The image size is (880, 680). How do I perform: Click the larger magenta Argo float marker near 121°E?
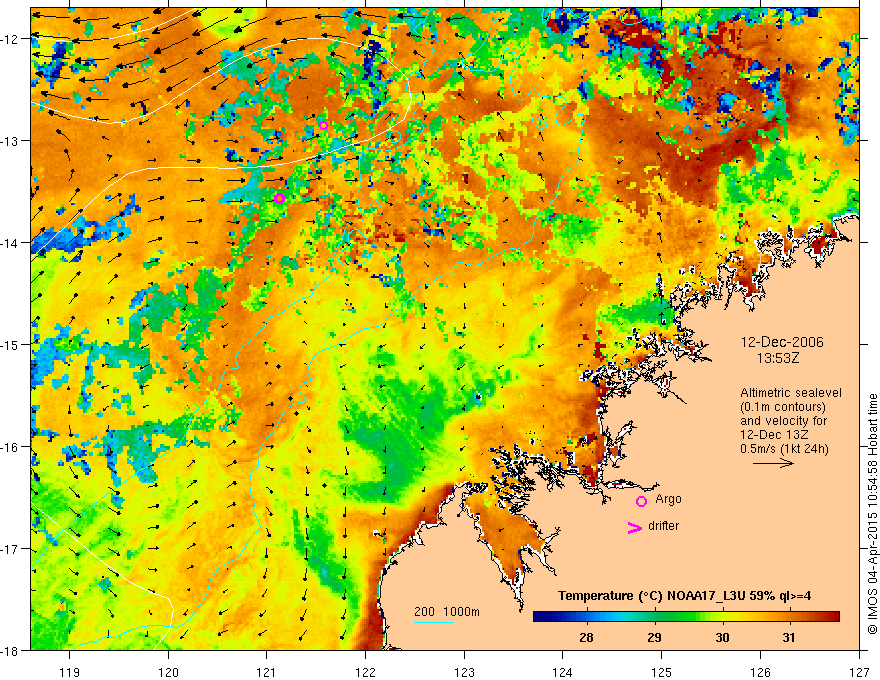pyautogui.click(x=279, y=198)
